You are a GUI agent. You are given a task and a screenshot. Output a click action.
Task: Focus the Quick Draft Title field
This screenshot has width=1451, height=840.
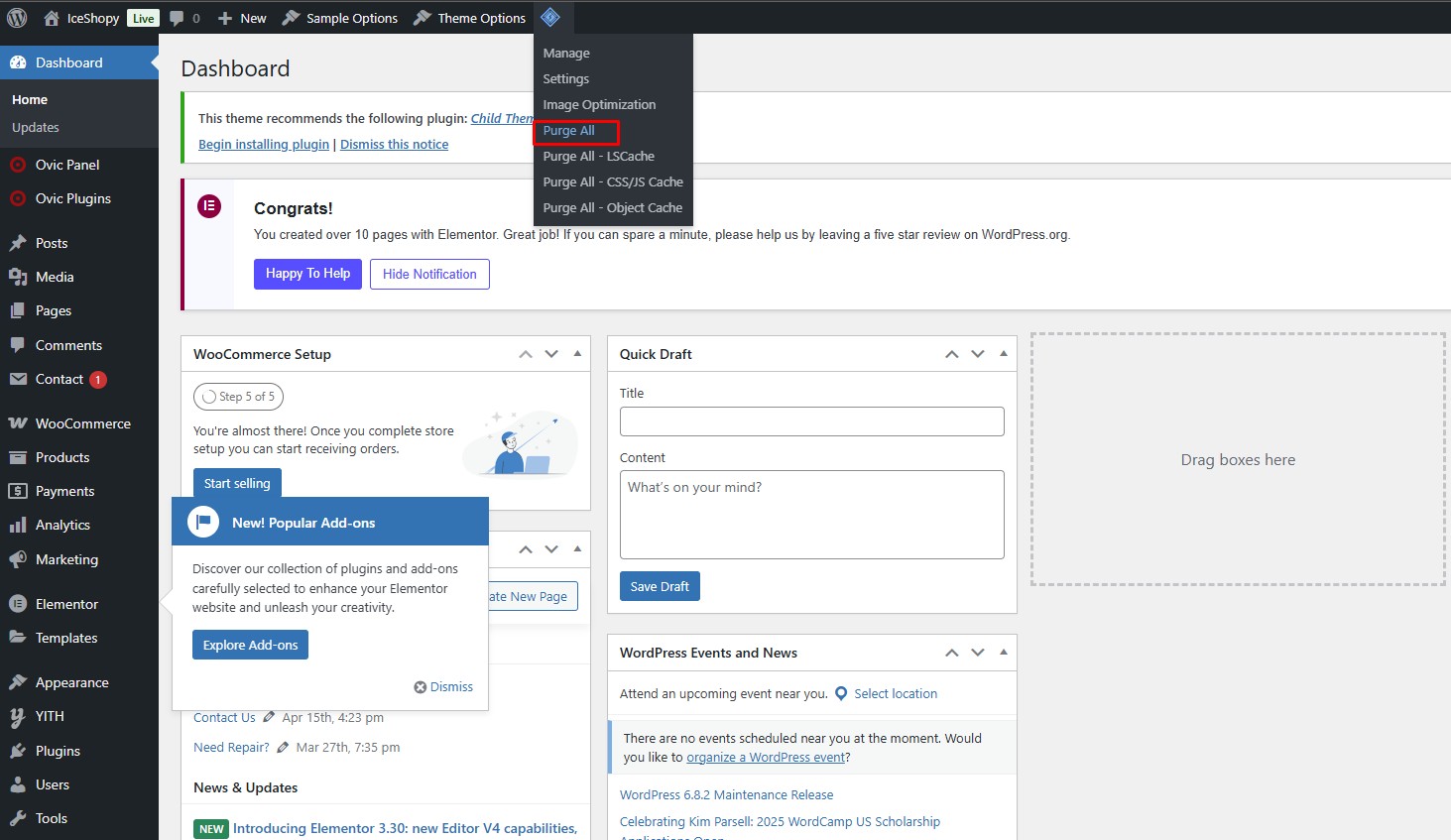[811, 421]
